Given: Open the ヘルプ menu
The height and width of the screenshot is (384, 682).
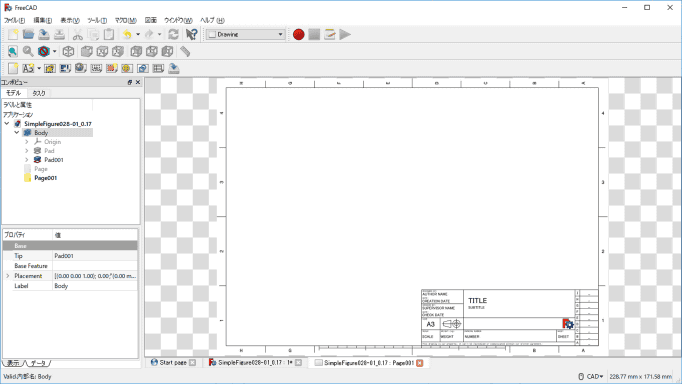Looking at the screenshot, I should tap(212, 20).
